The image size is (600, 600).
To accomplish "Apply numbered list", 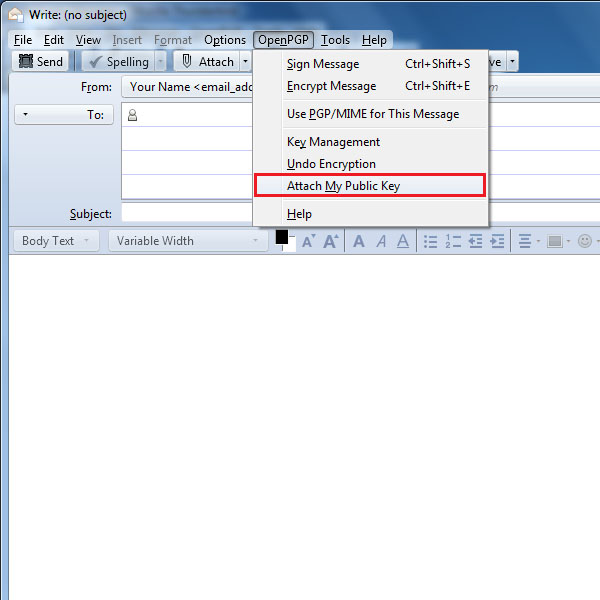I will coord(453,241).
